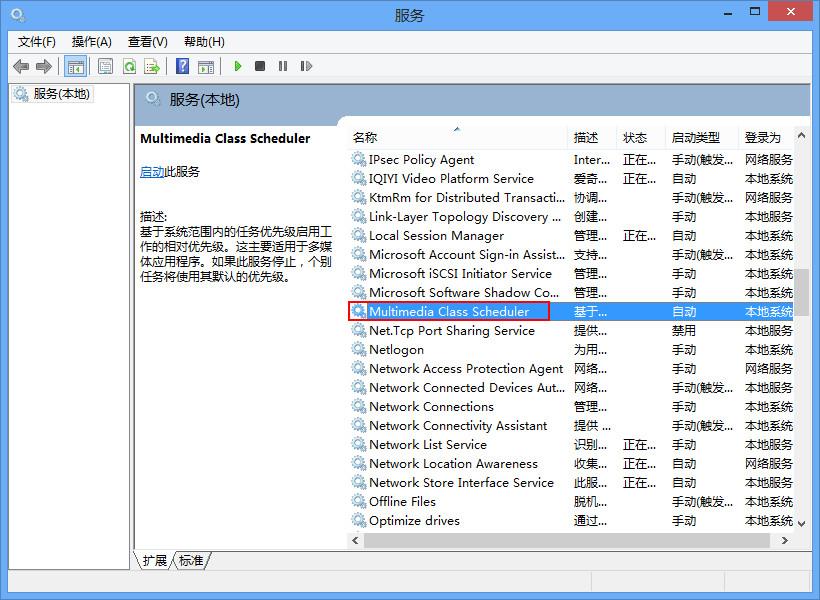Open the properties icon in the toolbar
The width and height of the screenshot is (820, 600).
click(x=105, y=66)
